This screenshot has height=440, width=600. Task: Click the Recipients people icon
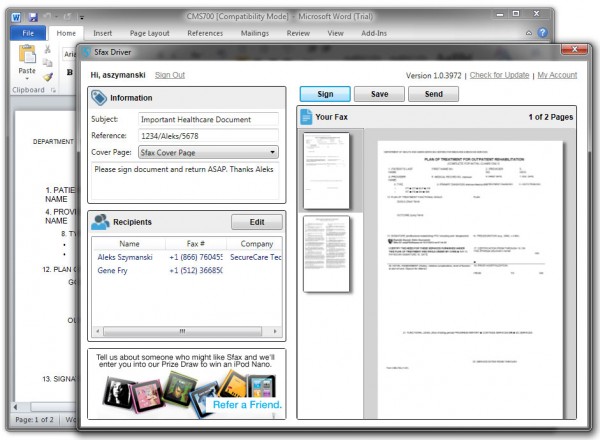click(100, 222)
